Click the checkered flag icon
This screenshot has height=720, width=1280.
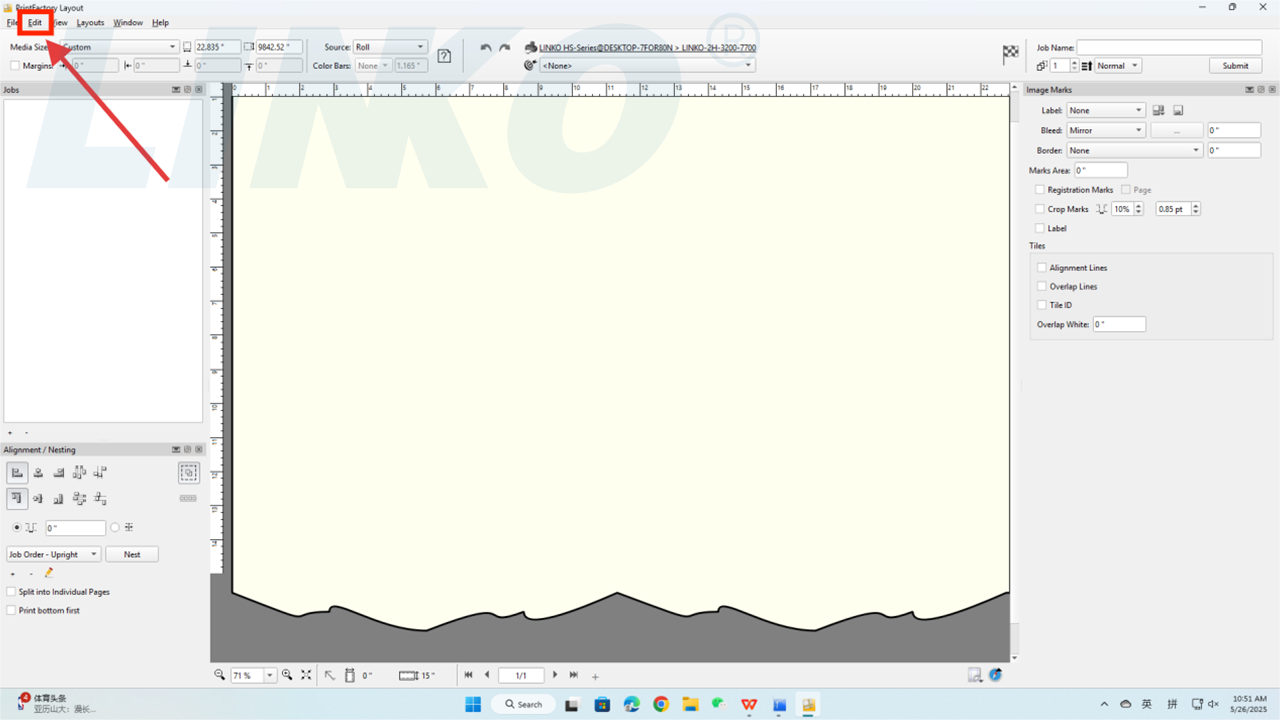tap(1011, 55)
